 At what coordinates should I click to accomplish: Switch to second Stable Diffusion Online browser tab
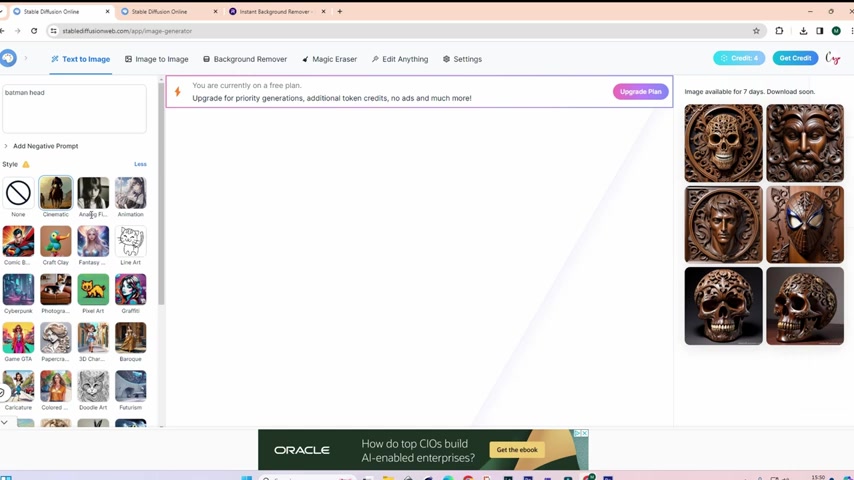(169, 11)
